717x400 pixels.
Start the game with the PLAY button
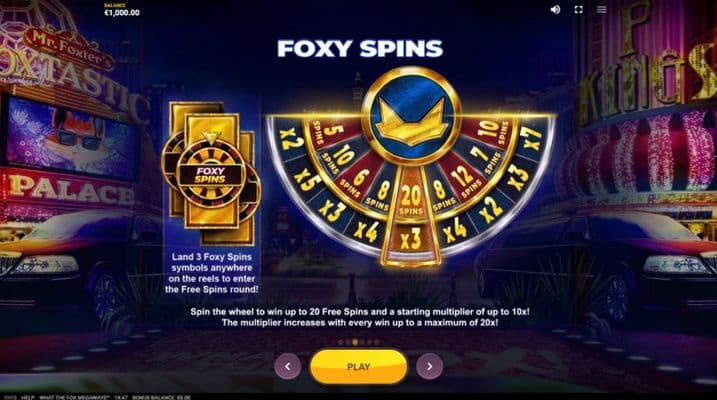tap(358, 367)
